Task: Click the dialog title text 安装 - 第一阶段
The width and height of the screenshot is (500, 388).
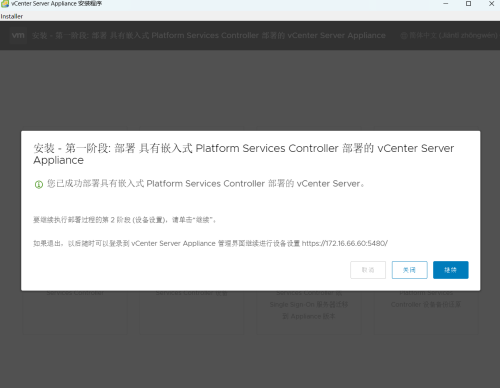Action: point(244,154)
